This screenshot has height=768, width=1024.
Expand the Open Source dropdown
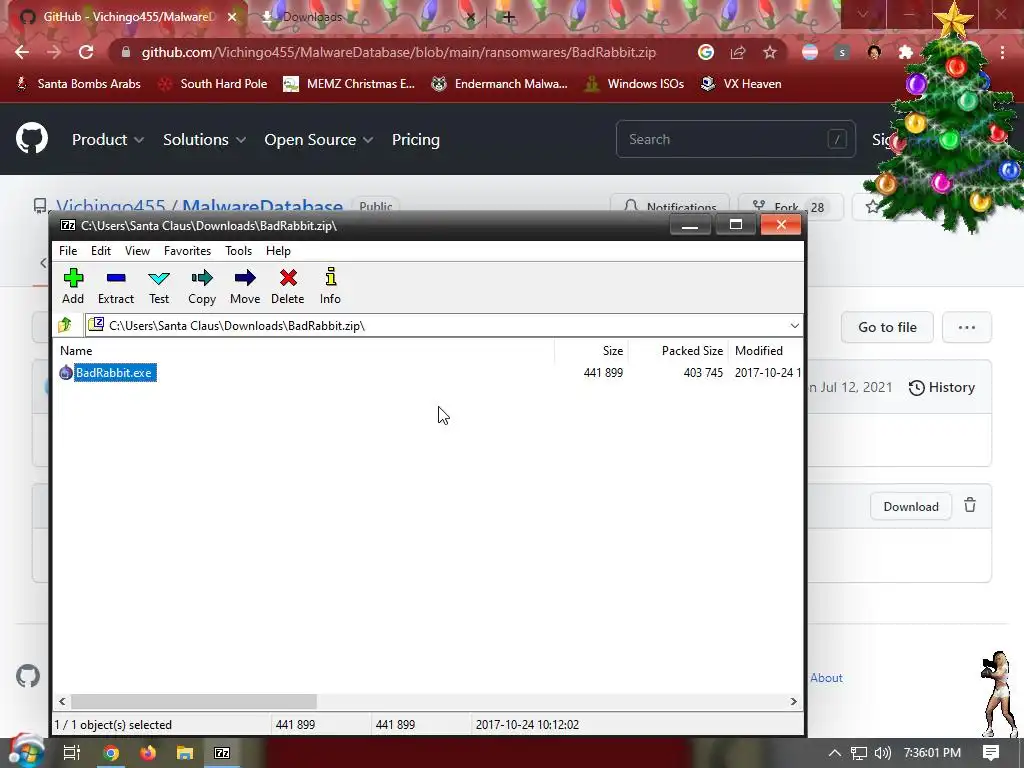[x=319, y=140]
